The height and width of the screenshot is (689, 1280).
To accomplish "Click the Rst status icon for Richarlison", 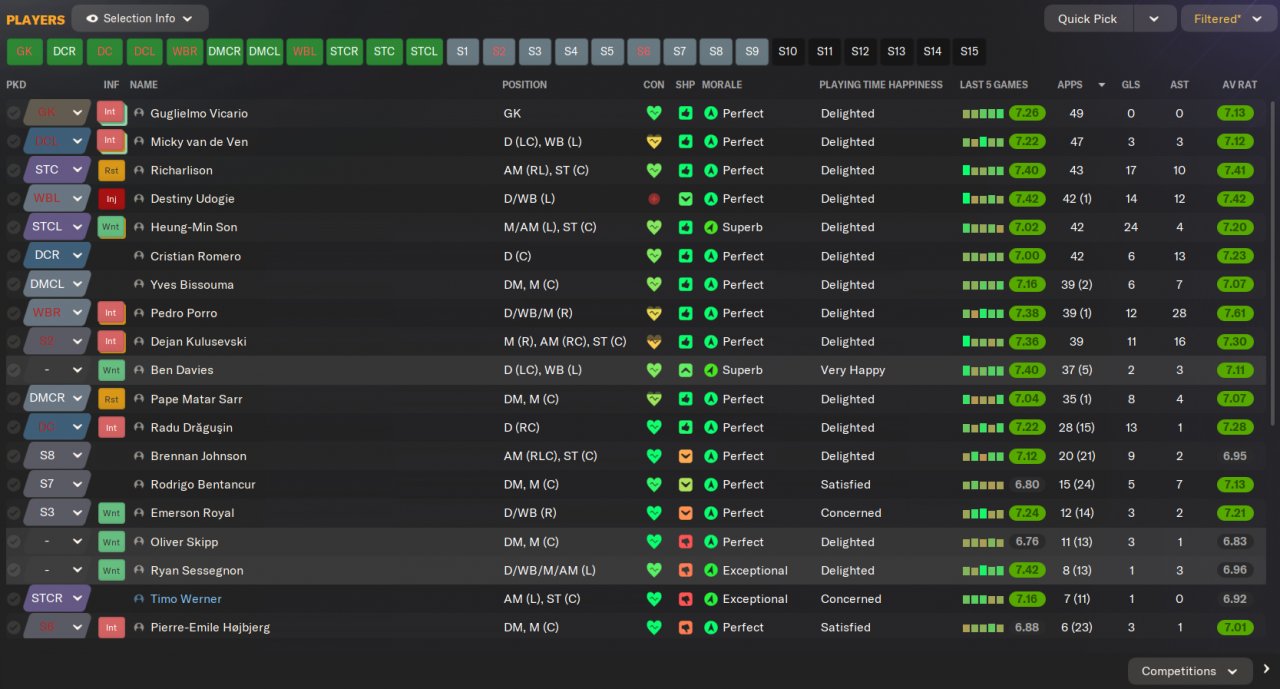I will [111, 170].
